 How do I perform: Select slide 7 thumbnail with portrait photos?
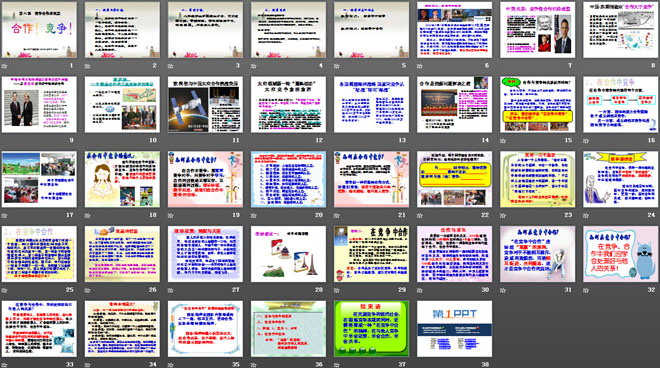point(538,30)
